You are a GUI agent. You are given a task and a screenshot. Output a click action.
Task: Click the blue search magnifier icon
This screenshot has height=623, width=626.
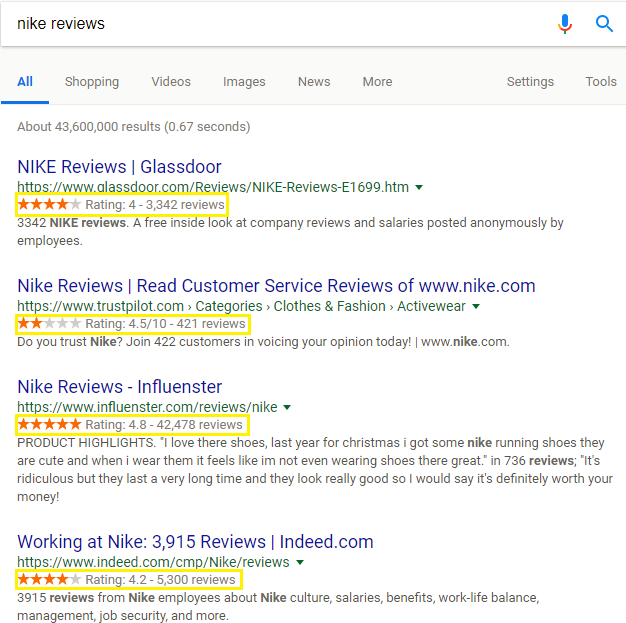pyautogui.click(x=604, y=24)
